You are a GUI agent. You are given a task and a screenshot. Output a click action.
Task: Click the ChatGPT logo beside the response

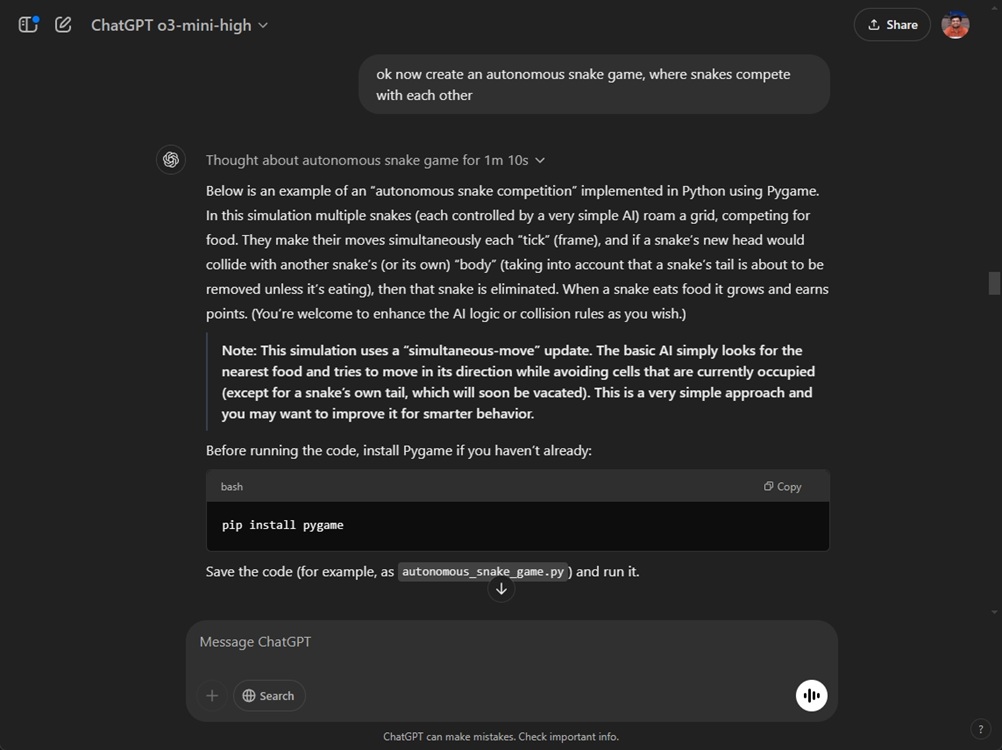click(x=171, y=160)
